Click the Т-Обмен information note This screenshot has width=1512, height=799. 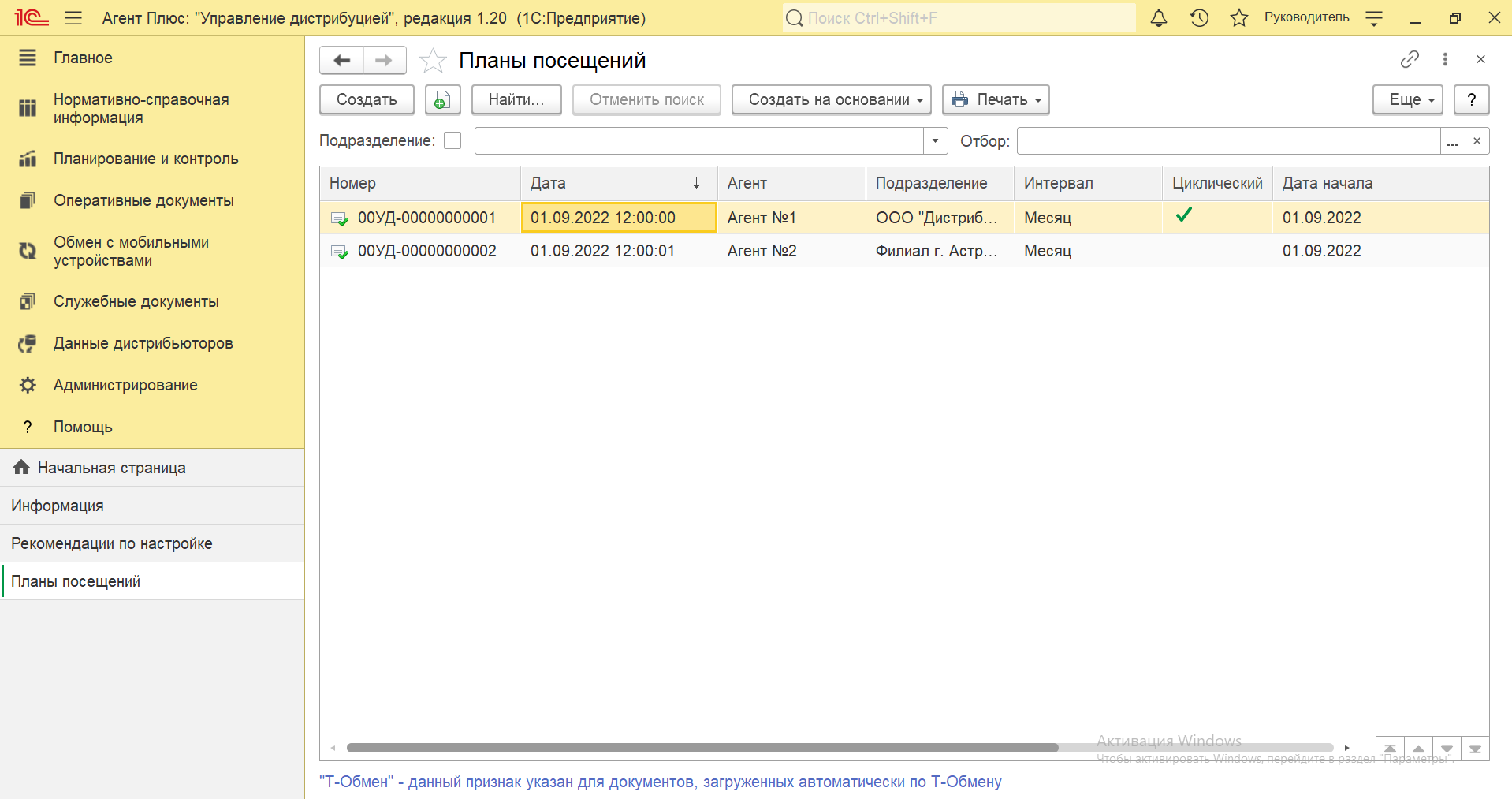(661, 782)
